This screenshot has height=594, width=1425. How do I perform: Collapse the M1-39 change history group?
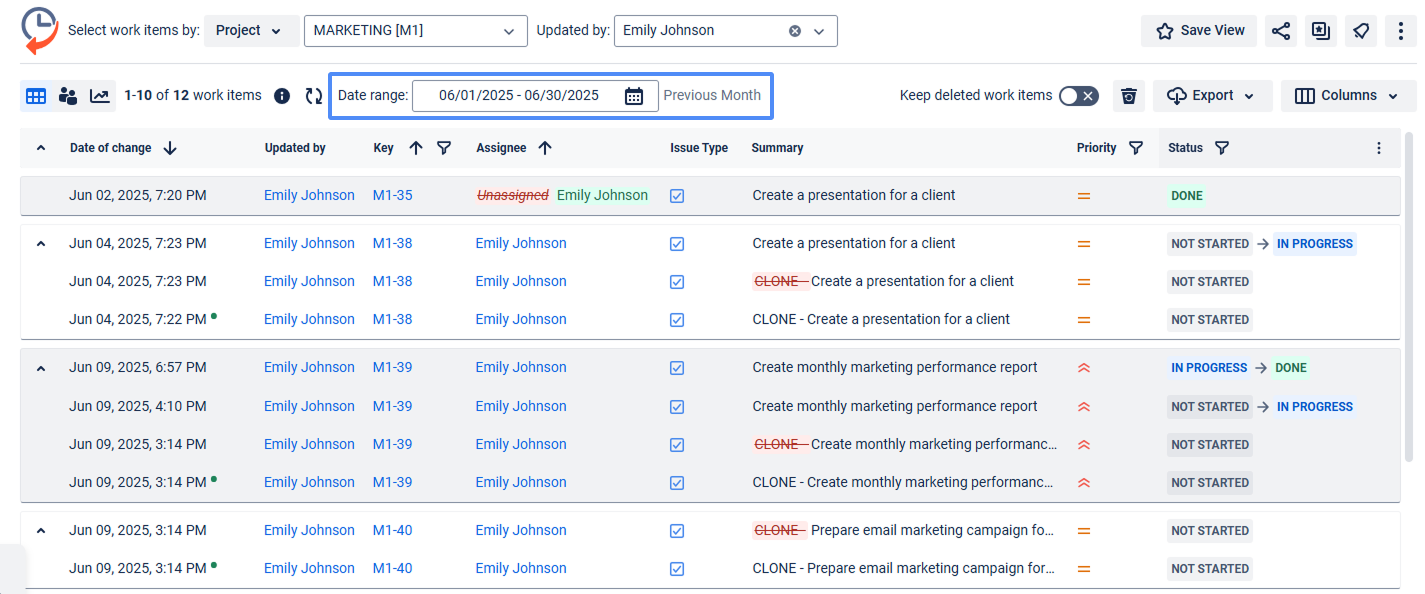coord(41,368)
